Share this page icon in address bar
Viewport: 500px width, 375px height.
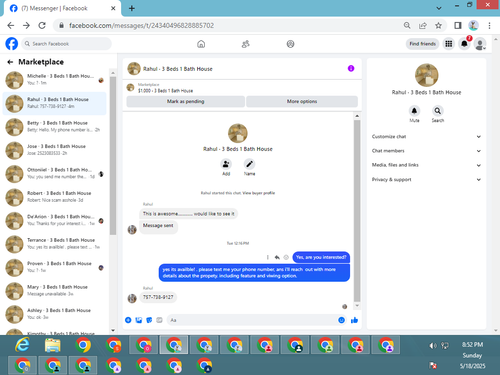[423, 25]
